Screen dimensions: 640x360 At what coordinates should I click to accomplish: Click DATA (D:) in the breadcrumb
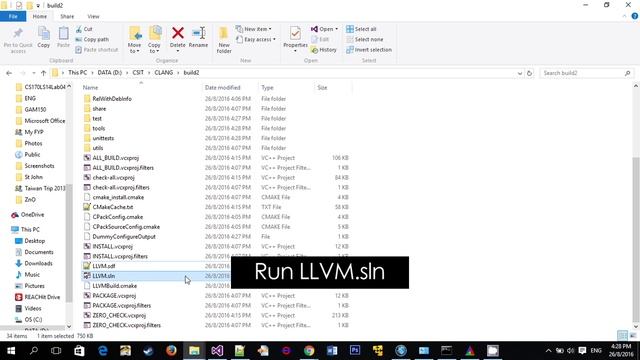(109, 73)
